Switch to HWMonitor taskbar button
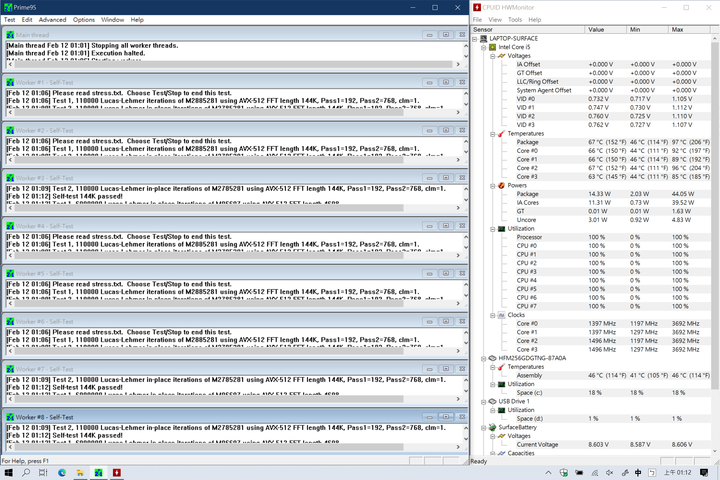 pos(117,473)
